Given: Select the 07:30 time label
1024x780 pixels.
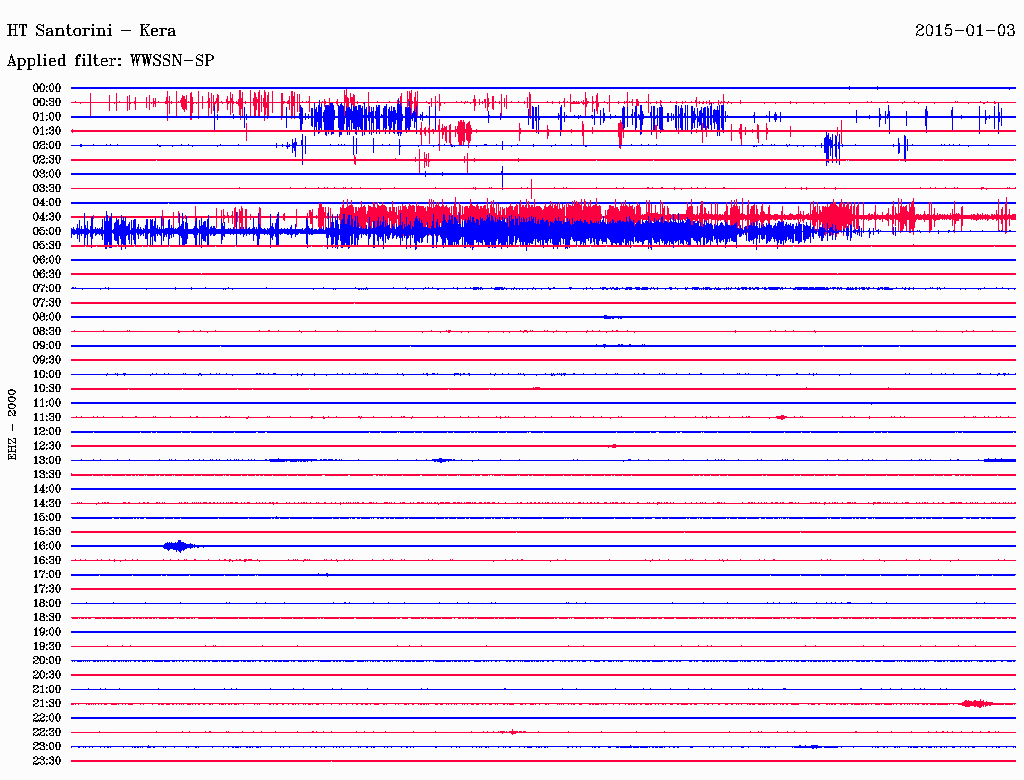Looking at the screenshot, I should click(x=47, y=302).
